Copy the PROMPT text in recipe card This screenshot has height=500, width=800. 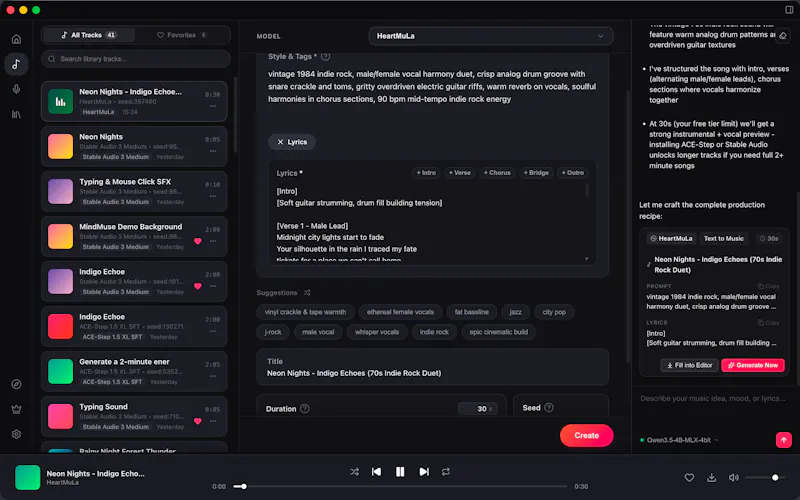(768, 286)
